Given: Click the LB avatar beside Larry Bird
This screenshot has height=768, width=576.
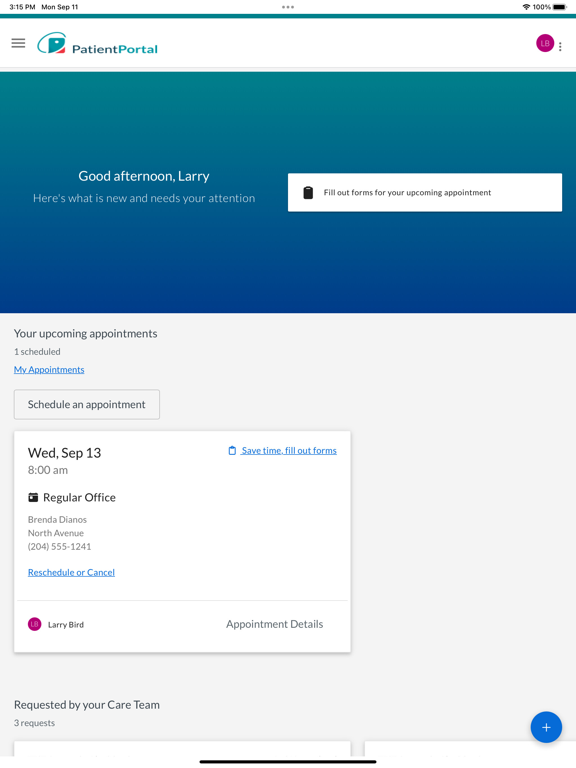Looking at the screenshot, I should (x=34, y=624).
